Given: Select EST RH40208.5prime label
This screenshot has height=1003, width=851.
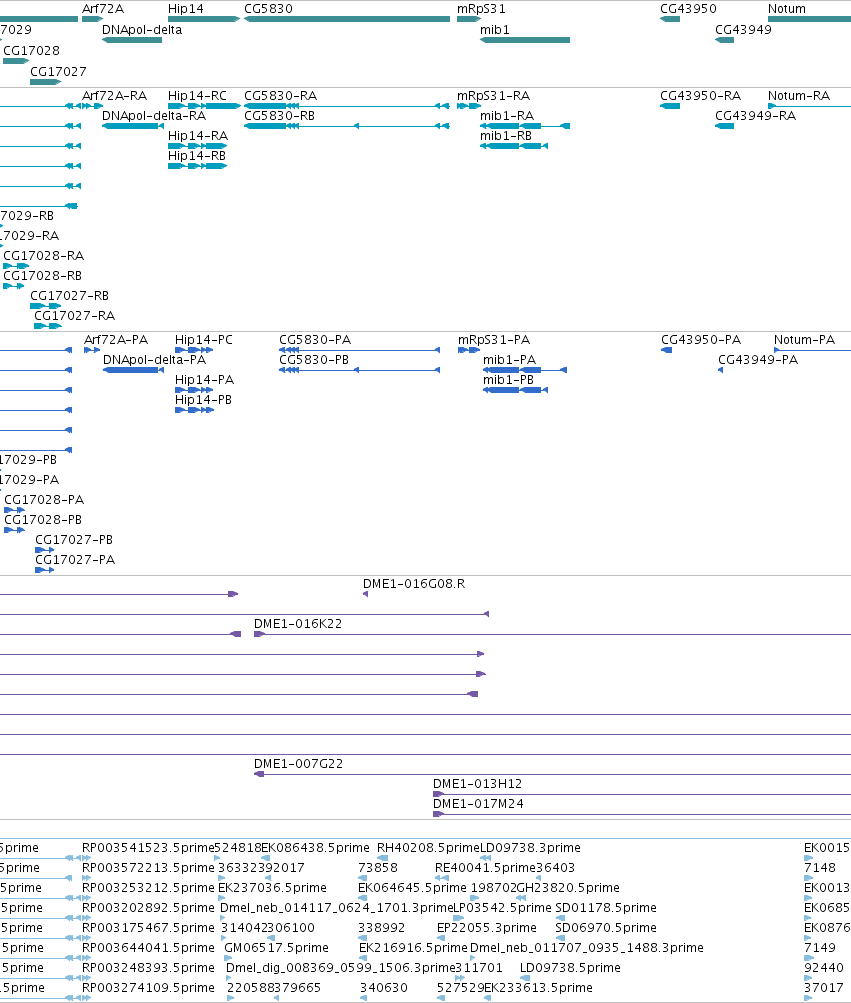Looking at the screenshot, I should pos(428,848).
